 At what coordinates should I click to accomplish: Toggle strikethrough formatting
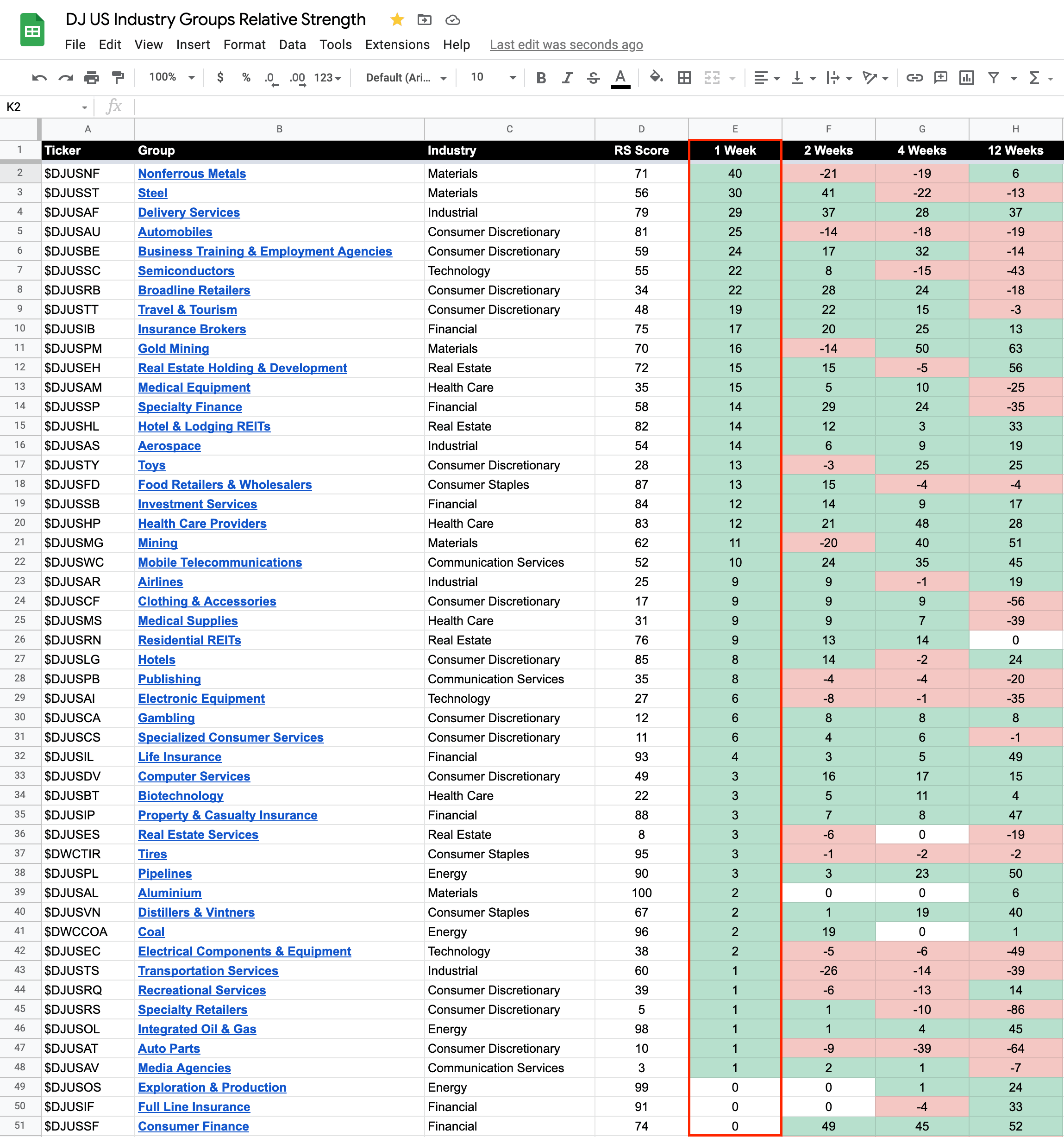coord(593,78)
